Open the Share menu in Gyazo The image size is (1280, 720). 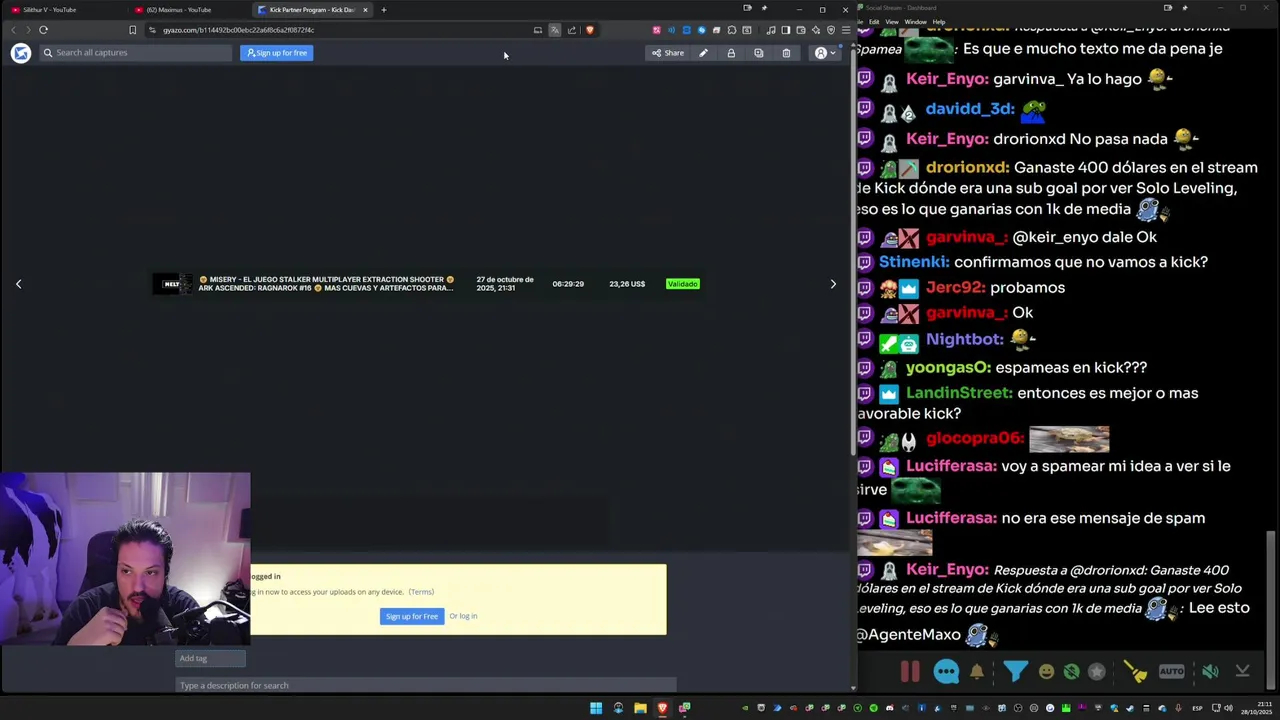(x=668, y=53)
